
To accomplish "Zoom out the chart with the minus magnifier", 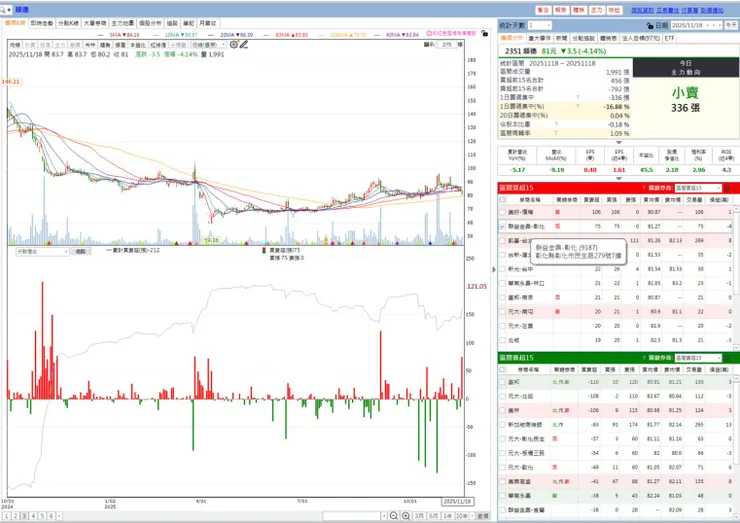I will (394, 516).
